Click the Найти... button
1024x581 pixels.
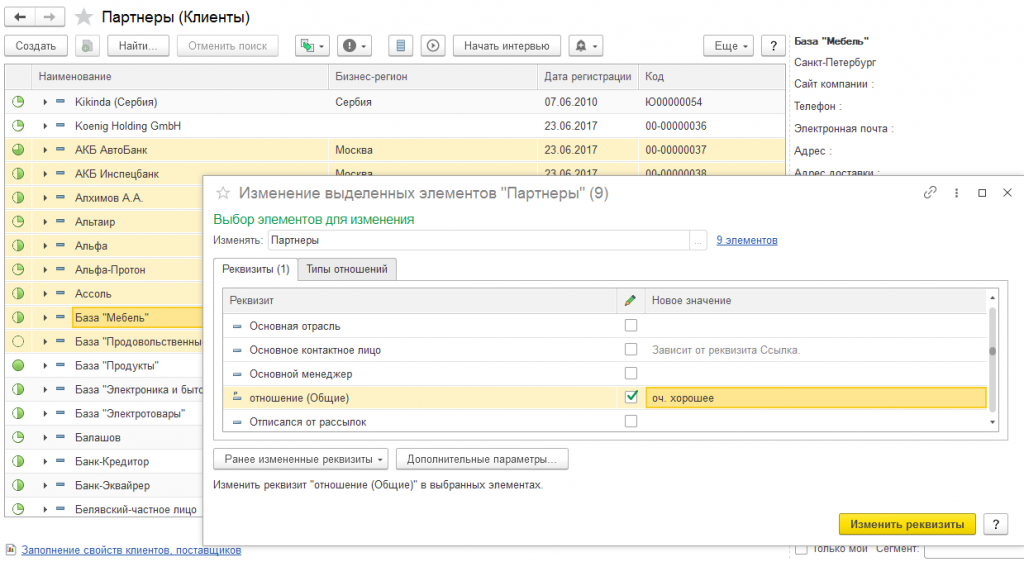(x=138, y=46)
